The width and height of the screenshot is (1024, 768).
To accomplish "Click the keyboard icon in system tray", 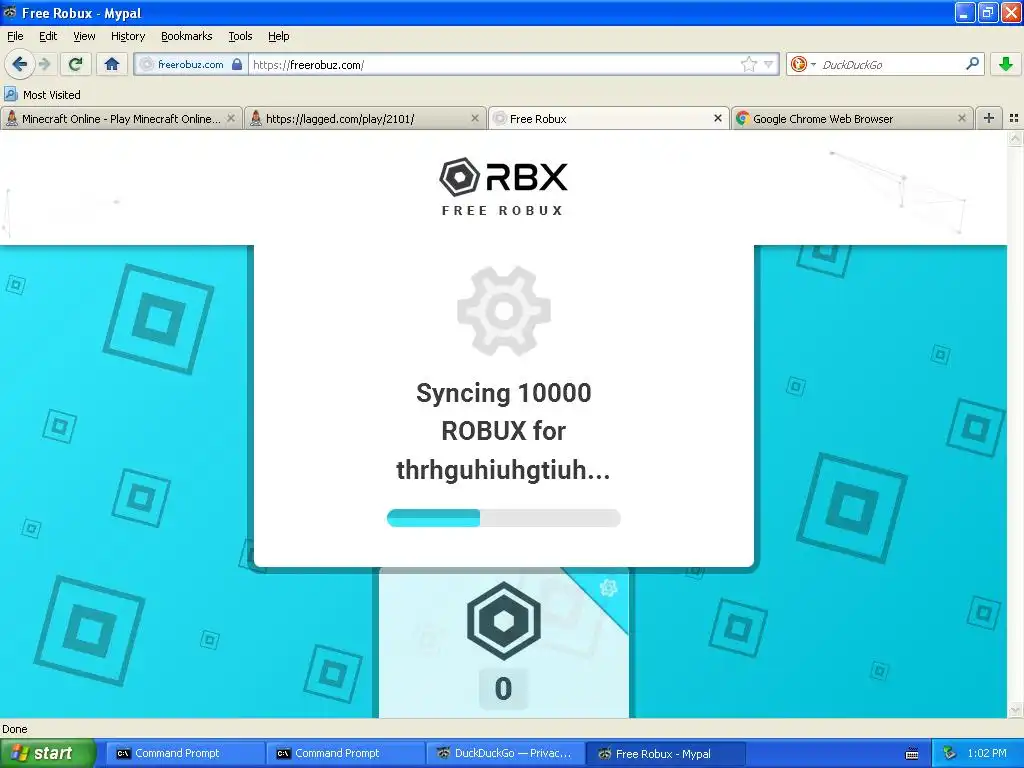I will pos(912,754).
